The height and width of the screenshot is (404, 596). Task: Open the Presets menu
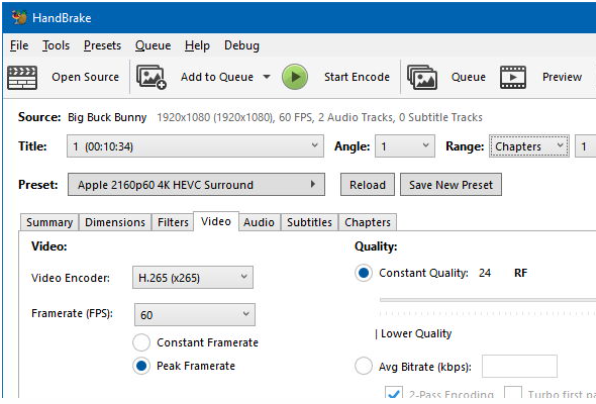click(102, 46)
